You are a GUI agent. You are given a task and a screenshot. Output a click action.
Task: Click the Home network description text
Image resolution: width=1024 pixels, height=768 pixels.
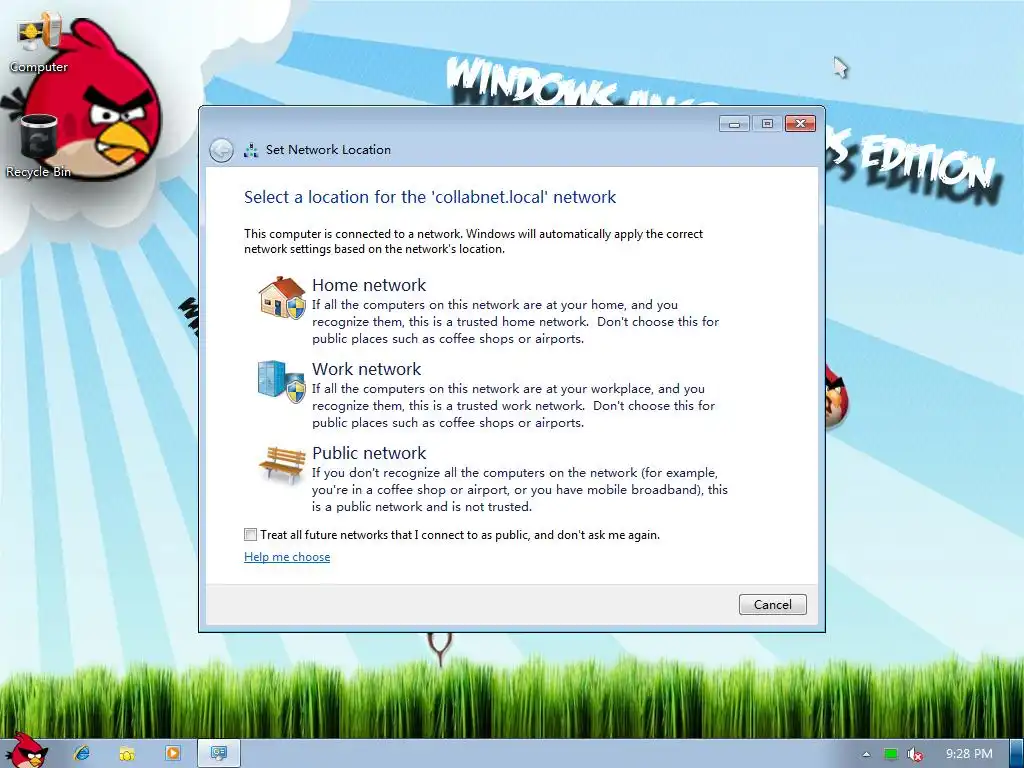pos(515,322)
